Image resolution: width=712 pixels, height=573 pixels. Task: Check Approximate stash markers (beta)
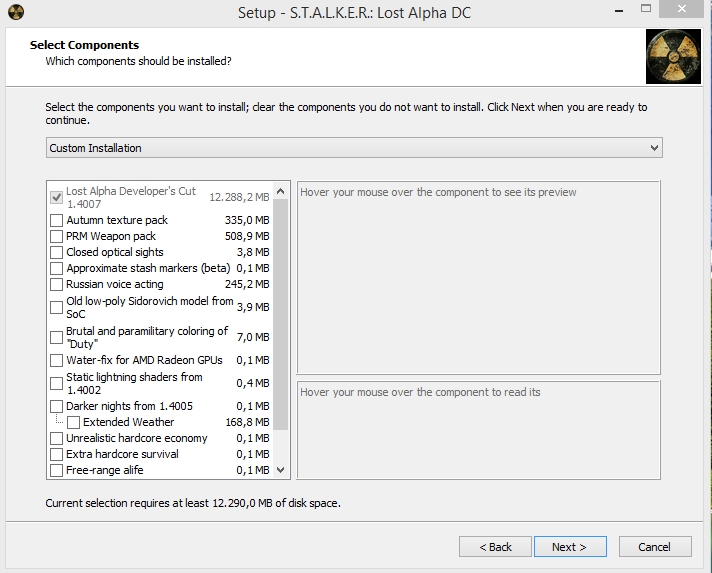(56, 268)
